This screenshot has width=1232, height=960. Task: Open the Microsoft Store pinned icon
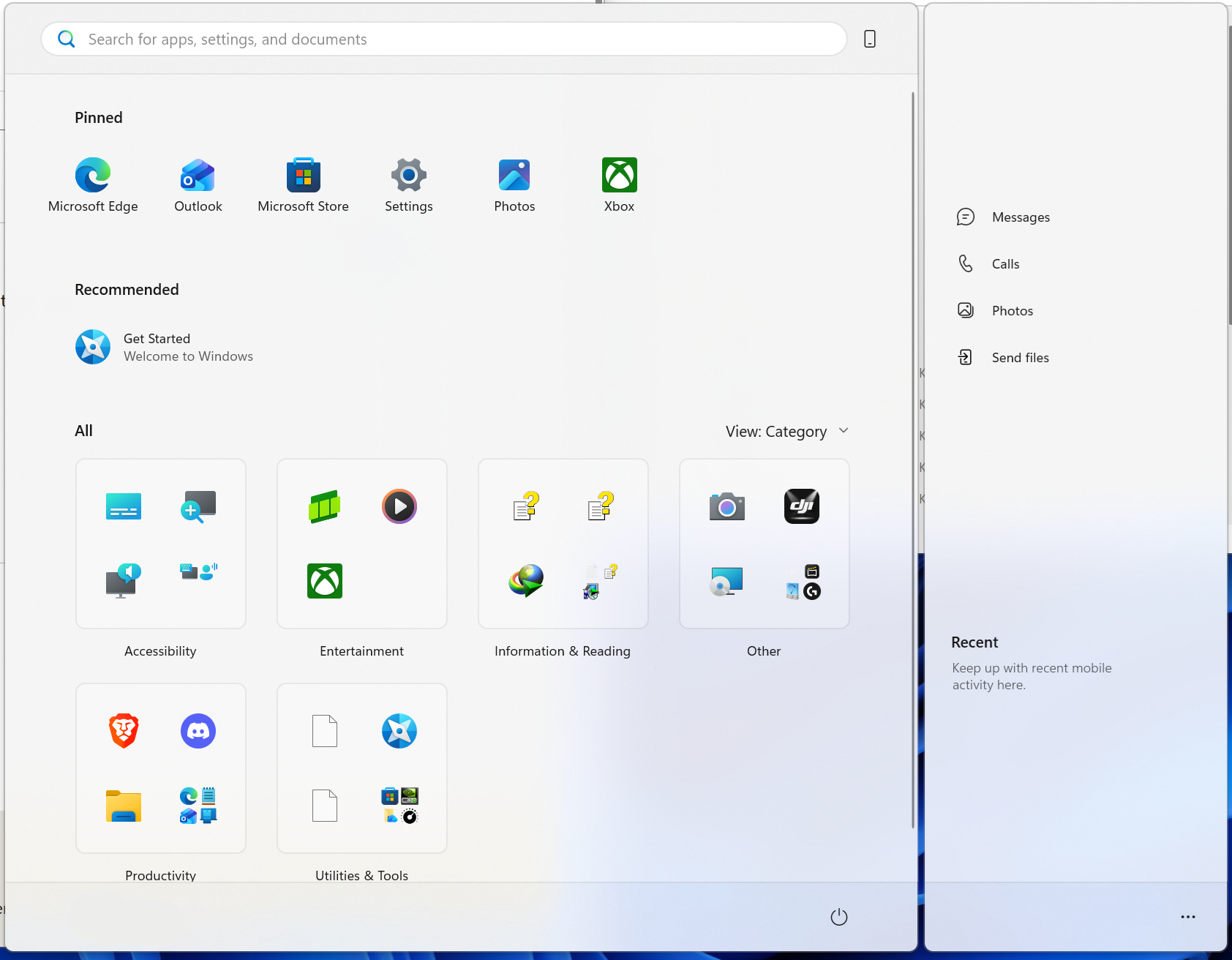[x=303, y=185]
